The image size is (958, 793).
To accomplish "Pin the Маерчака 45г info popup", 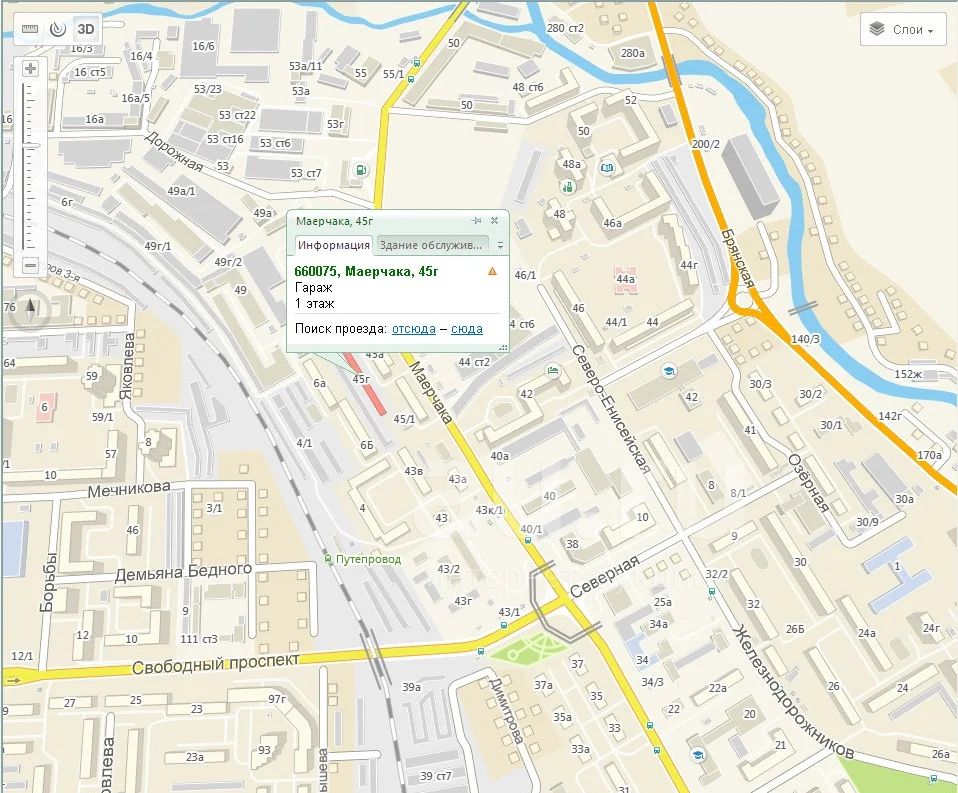I will tap(477, 221).
